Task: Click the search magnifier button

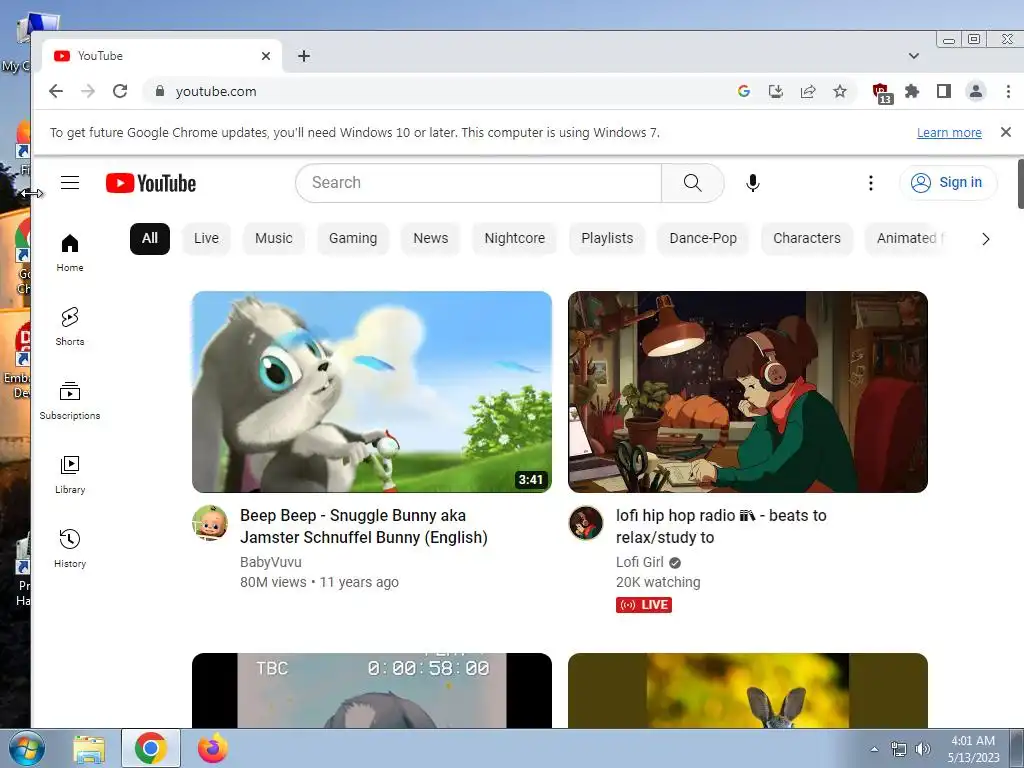Action: click(692, 183)
